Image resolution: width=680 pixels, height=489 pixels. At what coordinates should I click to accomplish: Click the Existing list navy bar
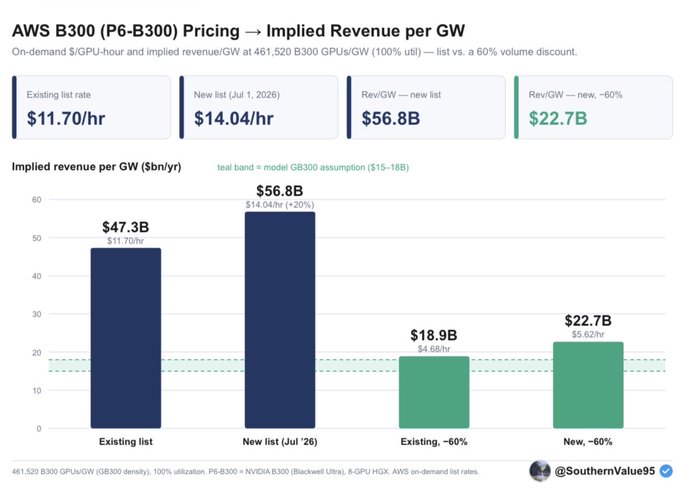click(126, 338)
